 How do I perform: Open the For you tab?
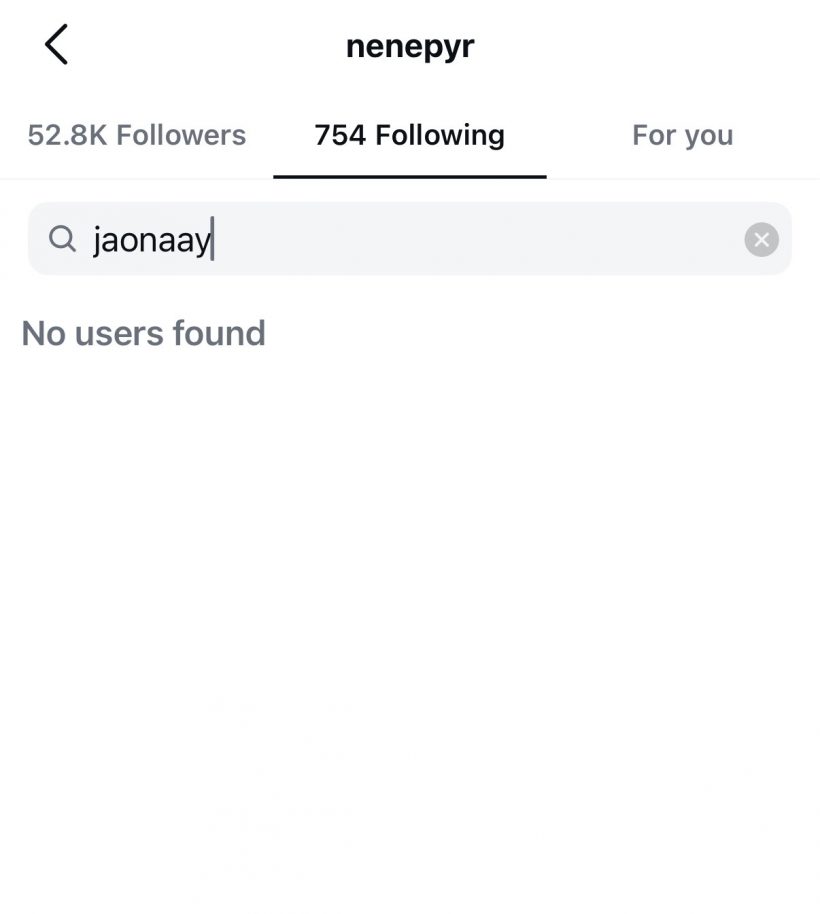pos(682,135)
